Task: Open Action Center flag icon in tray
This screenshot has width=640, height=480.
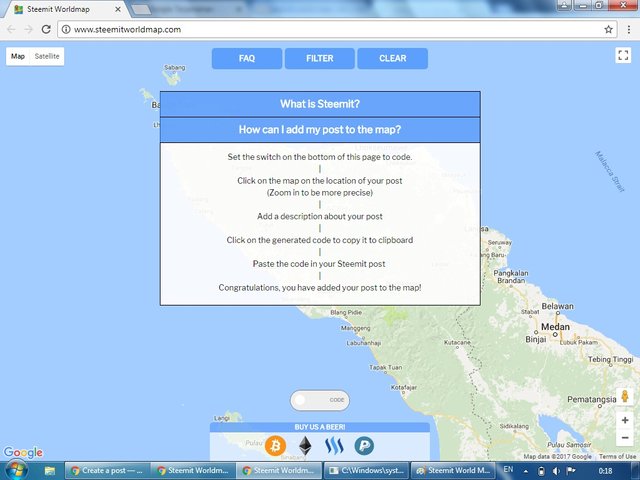Action: point(571,471)
